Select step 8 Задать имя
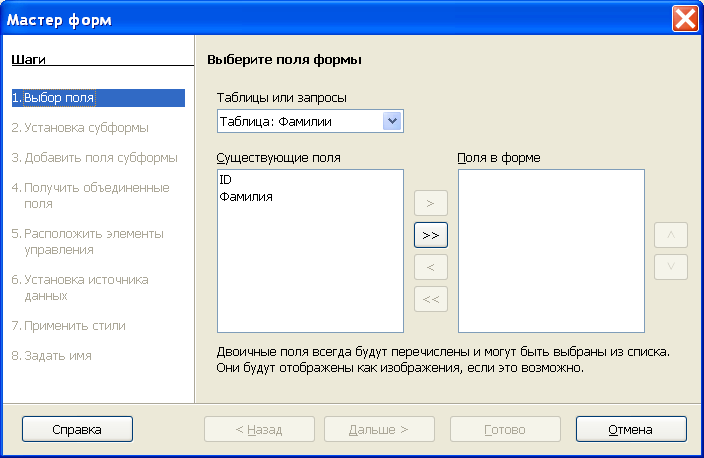Image resolution: width=704 pixels, height=458 pixels. (x=52, y=356)
